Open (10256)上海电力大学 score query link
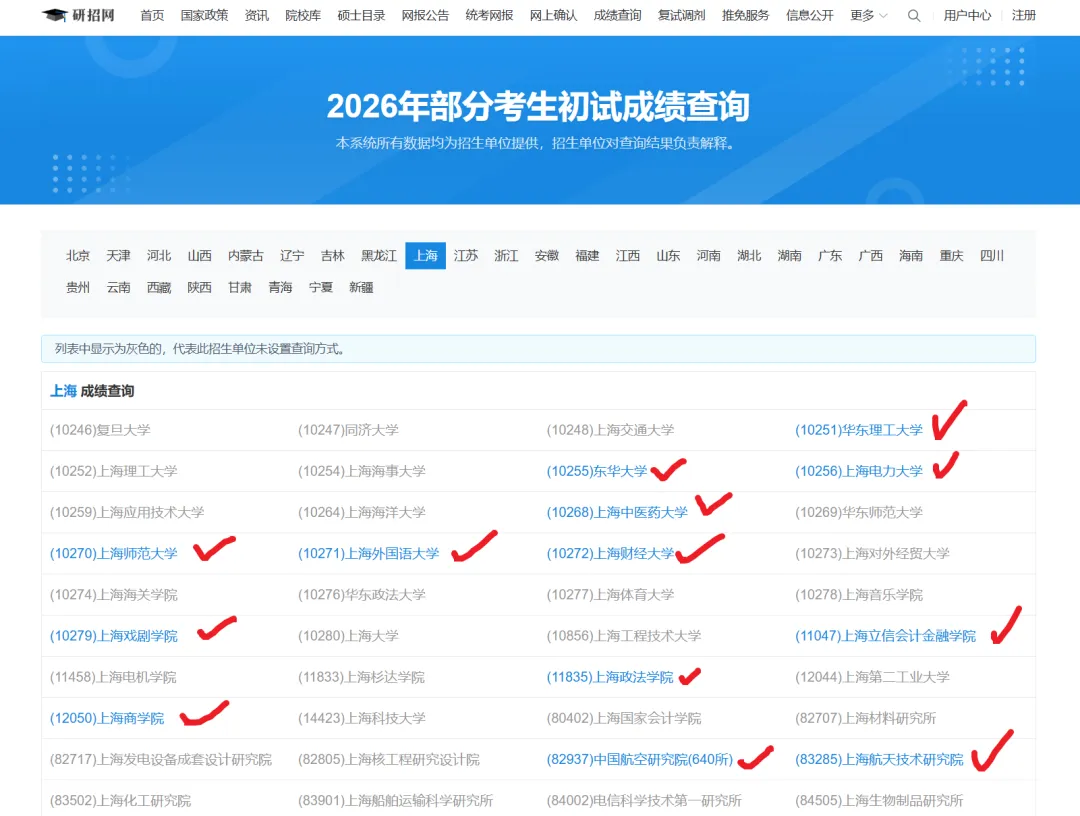The height and width of the screenshot is (816, 1080). click(859, 471)
